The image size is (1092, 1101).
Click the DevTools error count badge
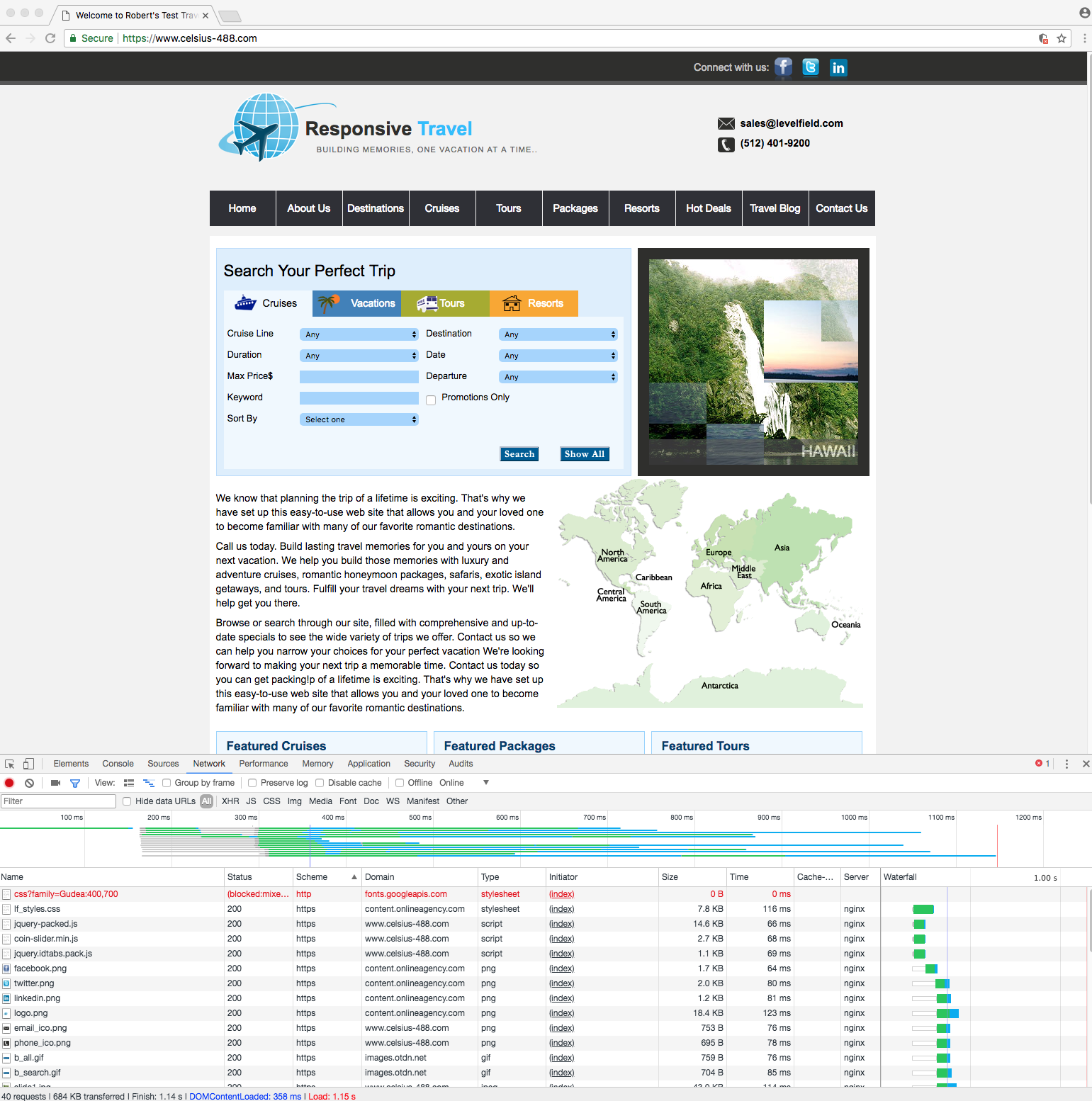point(1042,764)
